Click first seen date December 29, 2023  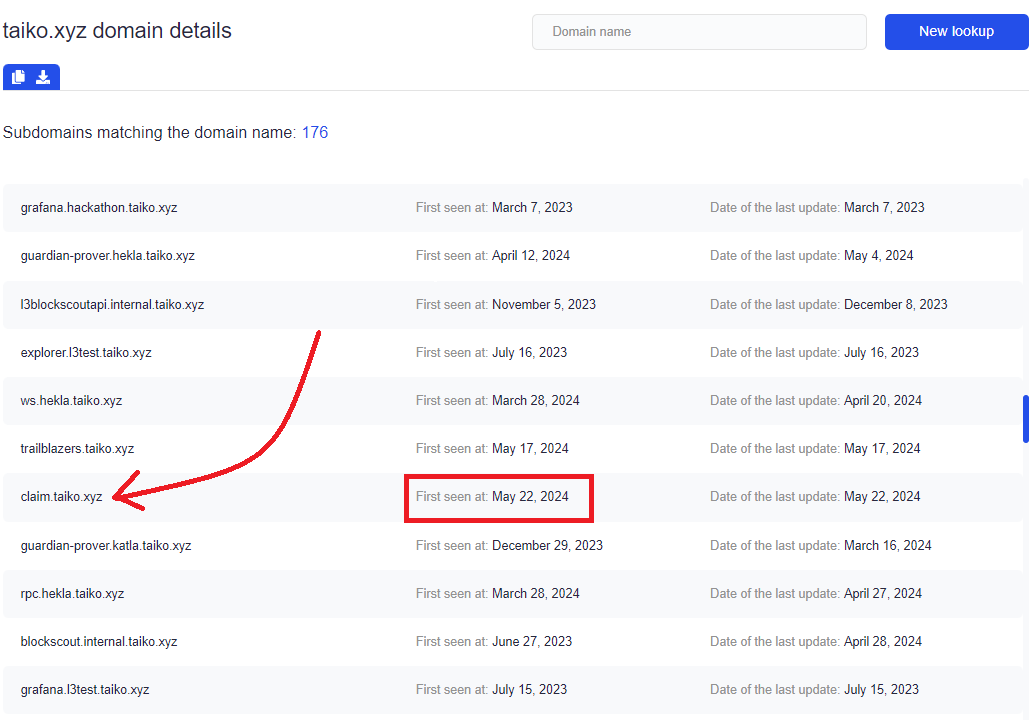point(547,545)
